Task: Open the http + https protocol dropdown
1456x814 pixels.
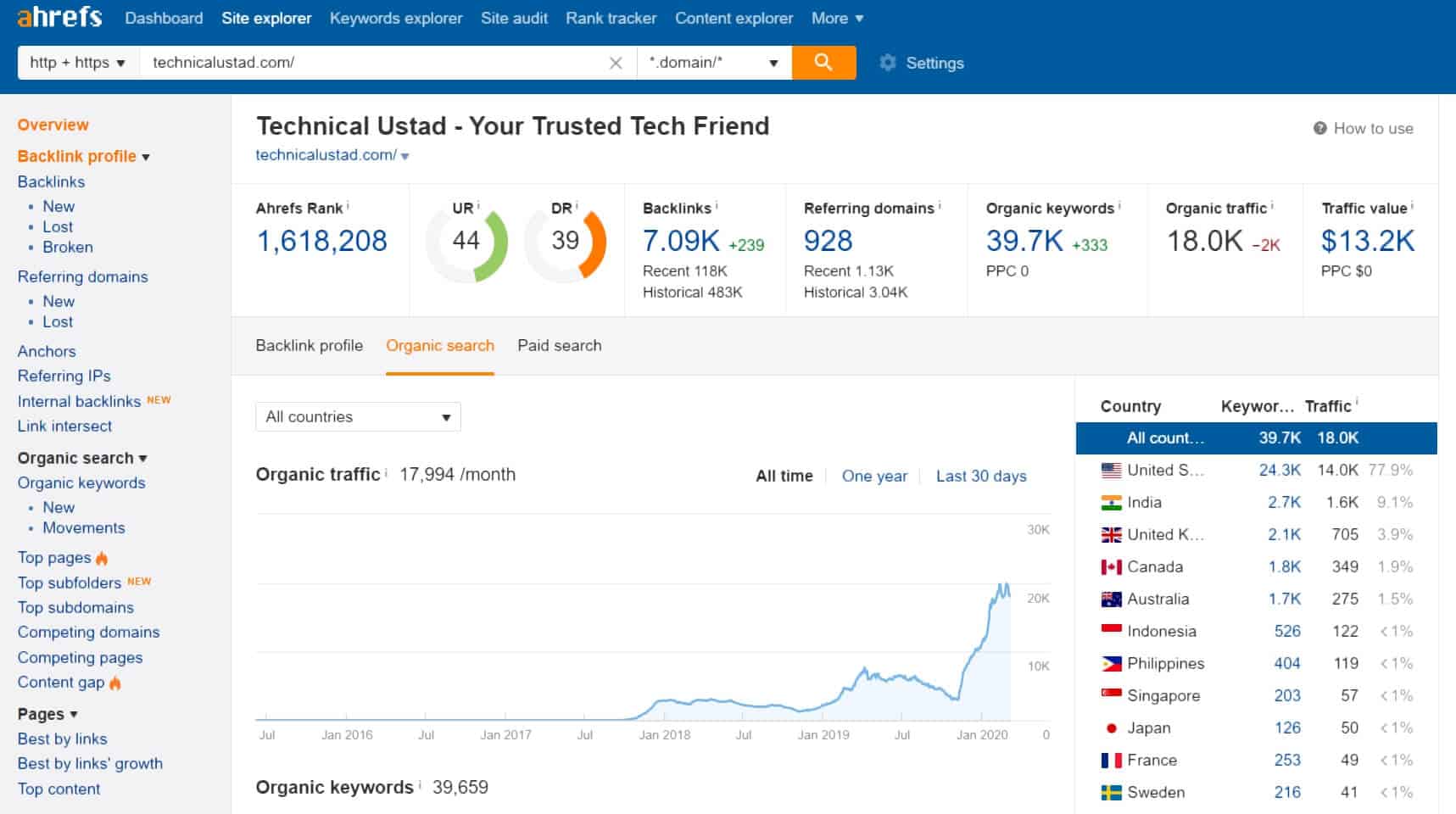Action: (78, 63)
